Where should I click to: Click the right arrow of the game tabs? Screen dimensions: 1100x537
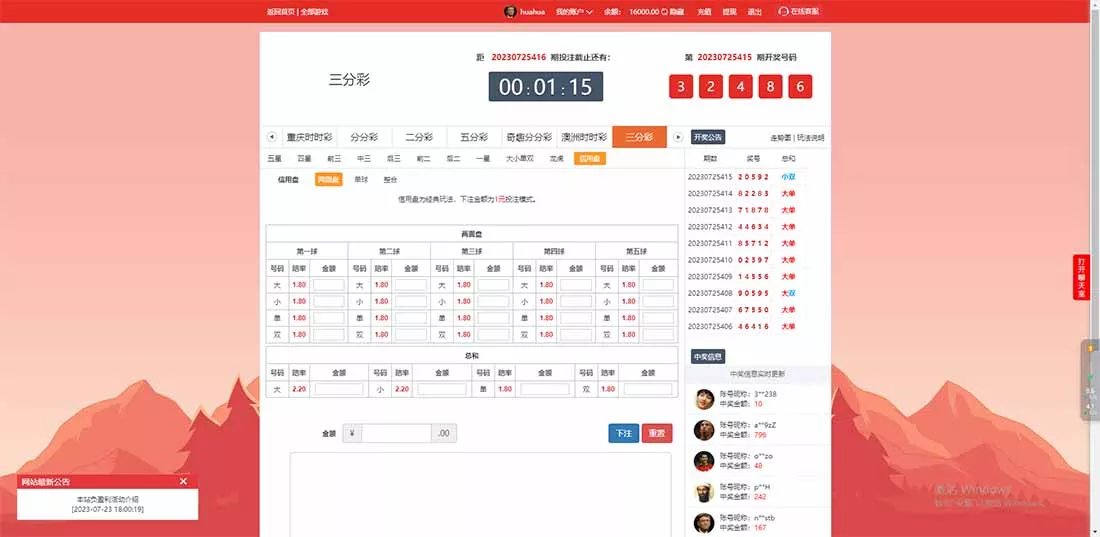678,137
